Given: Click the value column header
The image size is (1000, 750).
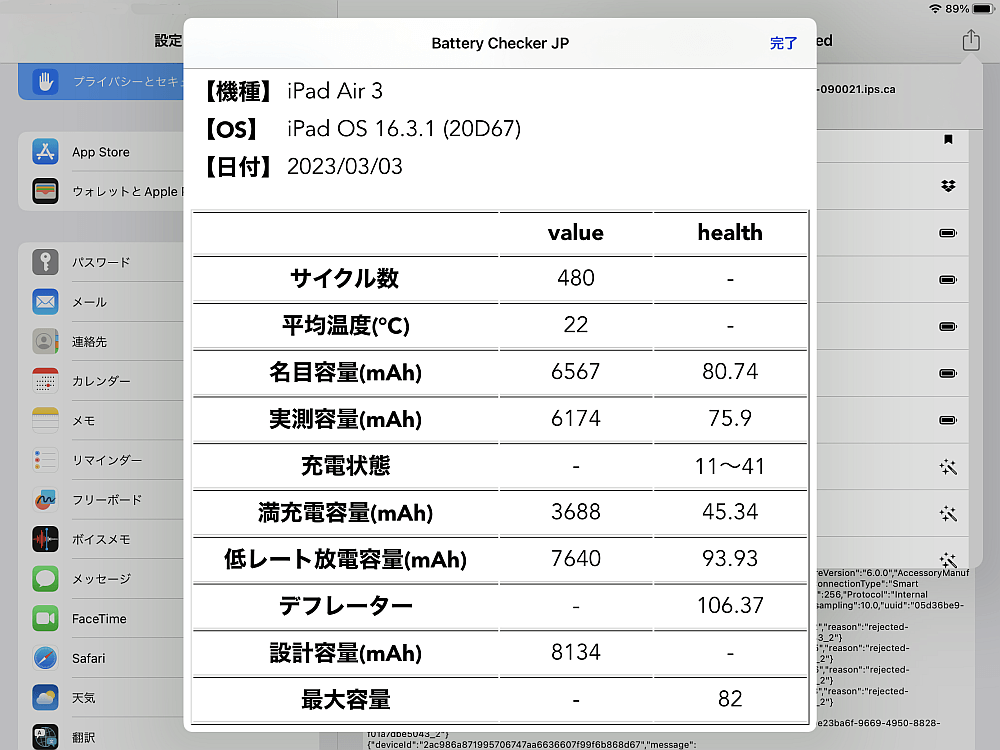Looking at the screenshot, I should coord(576,232).
